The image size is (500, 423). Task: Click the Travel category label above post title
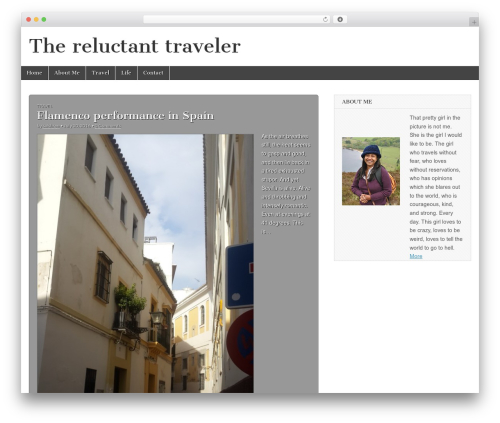(45, 106)
